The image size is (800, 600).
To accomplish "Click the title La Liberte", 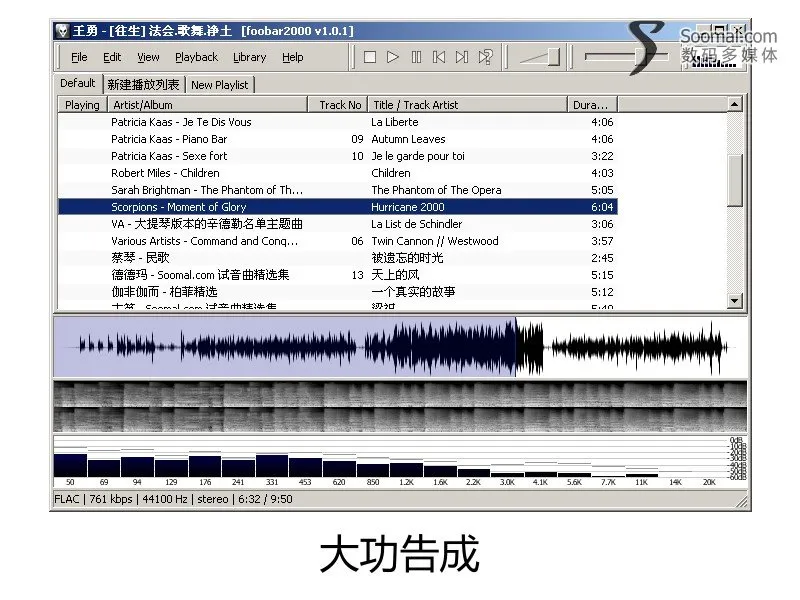I will [x=394, y=122].
